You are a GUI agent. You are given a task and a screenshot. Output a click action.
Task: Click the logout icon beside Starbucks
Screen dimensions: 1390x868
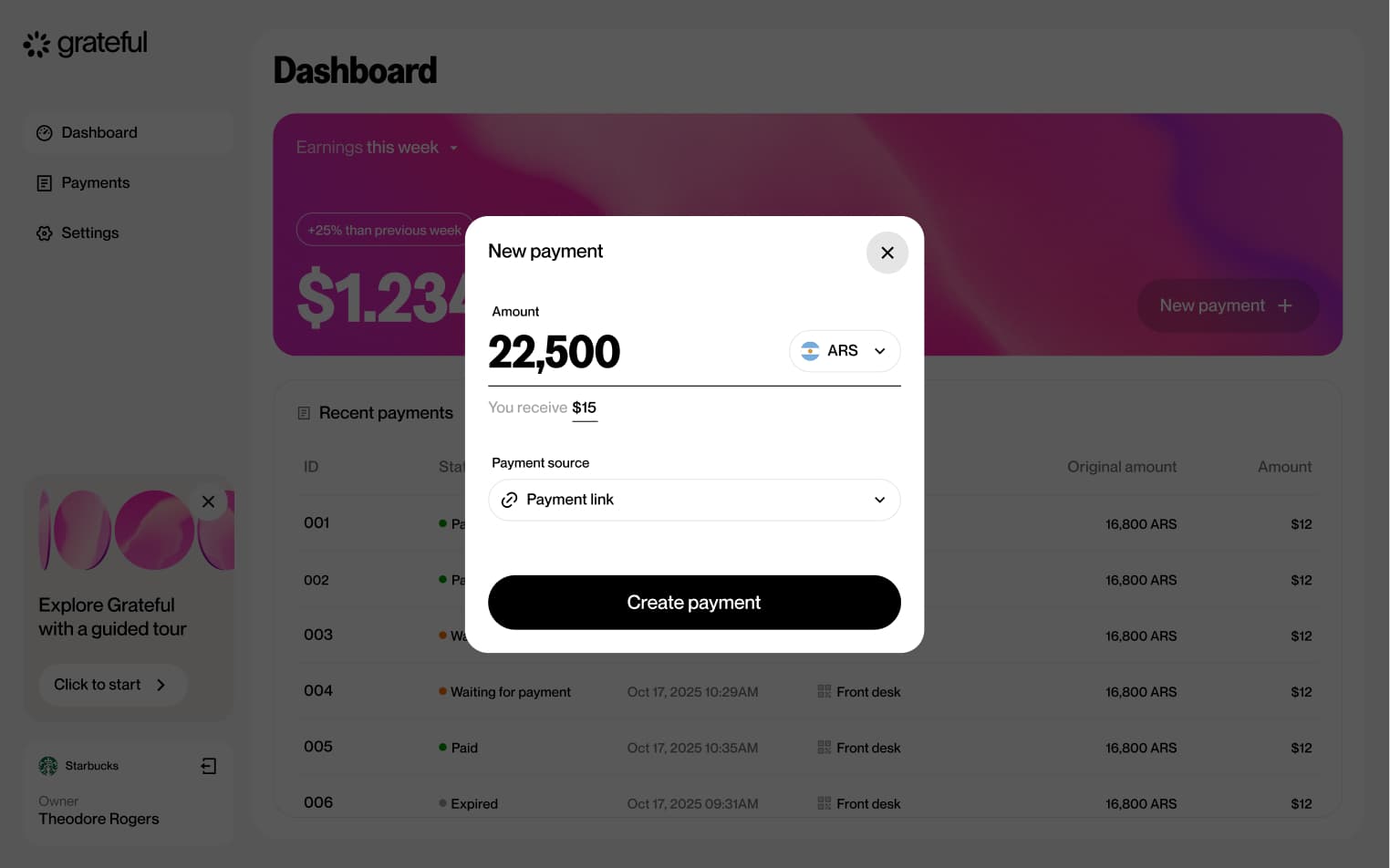pyautogui.click(x=209, y=766)
